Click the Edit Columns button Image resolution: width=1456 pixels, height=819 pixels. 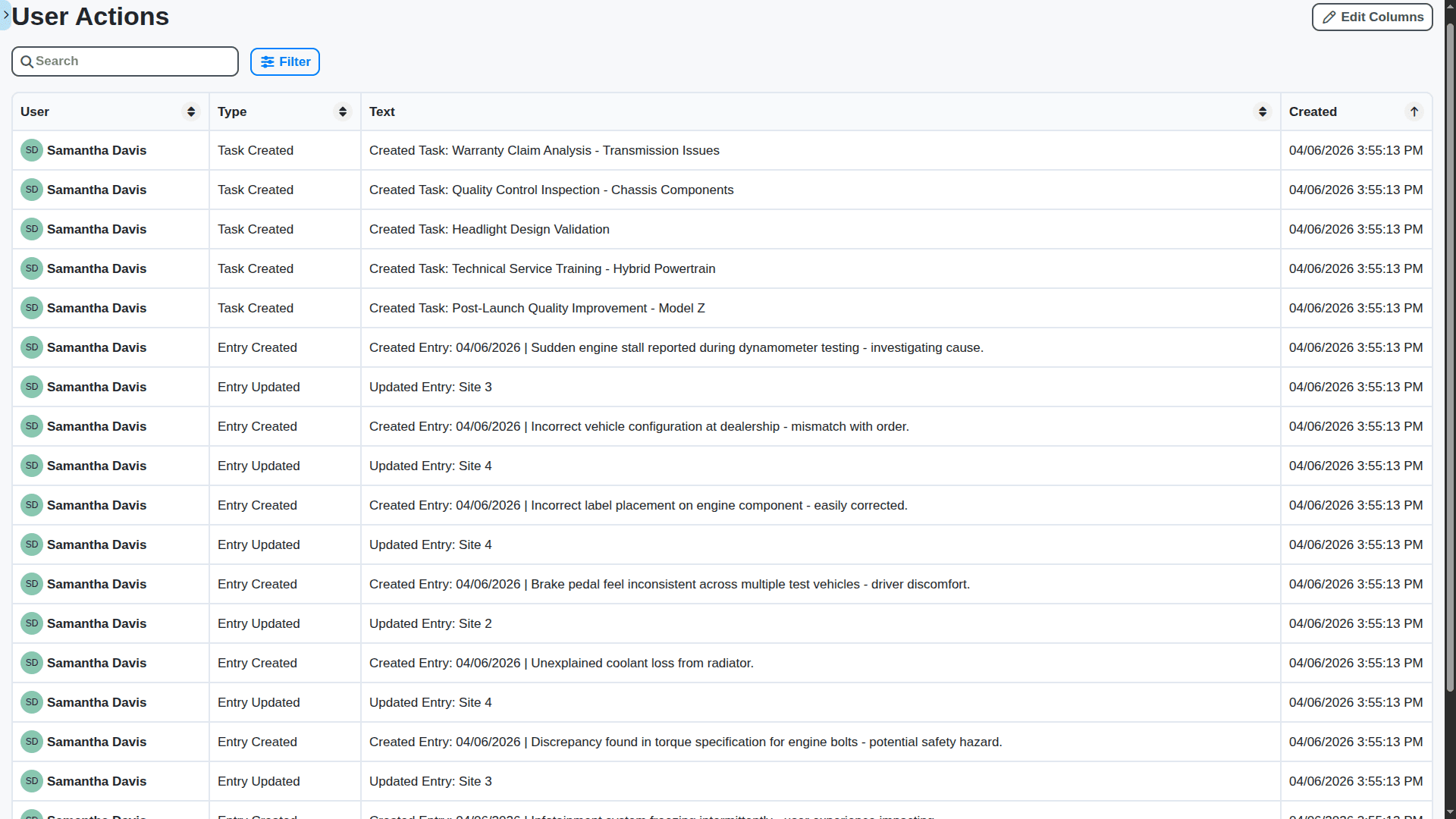tap(1371, 17)
